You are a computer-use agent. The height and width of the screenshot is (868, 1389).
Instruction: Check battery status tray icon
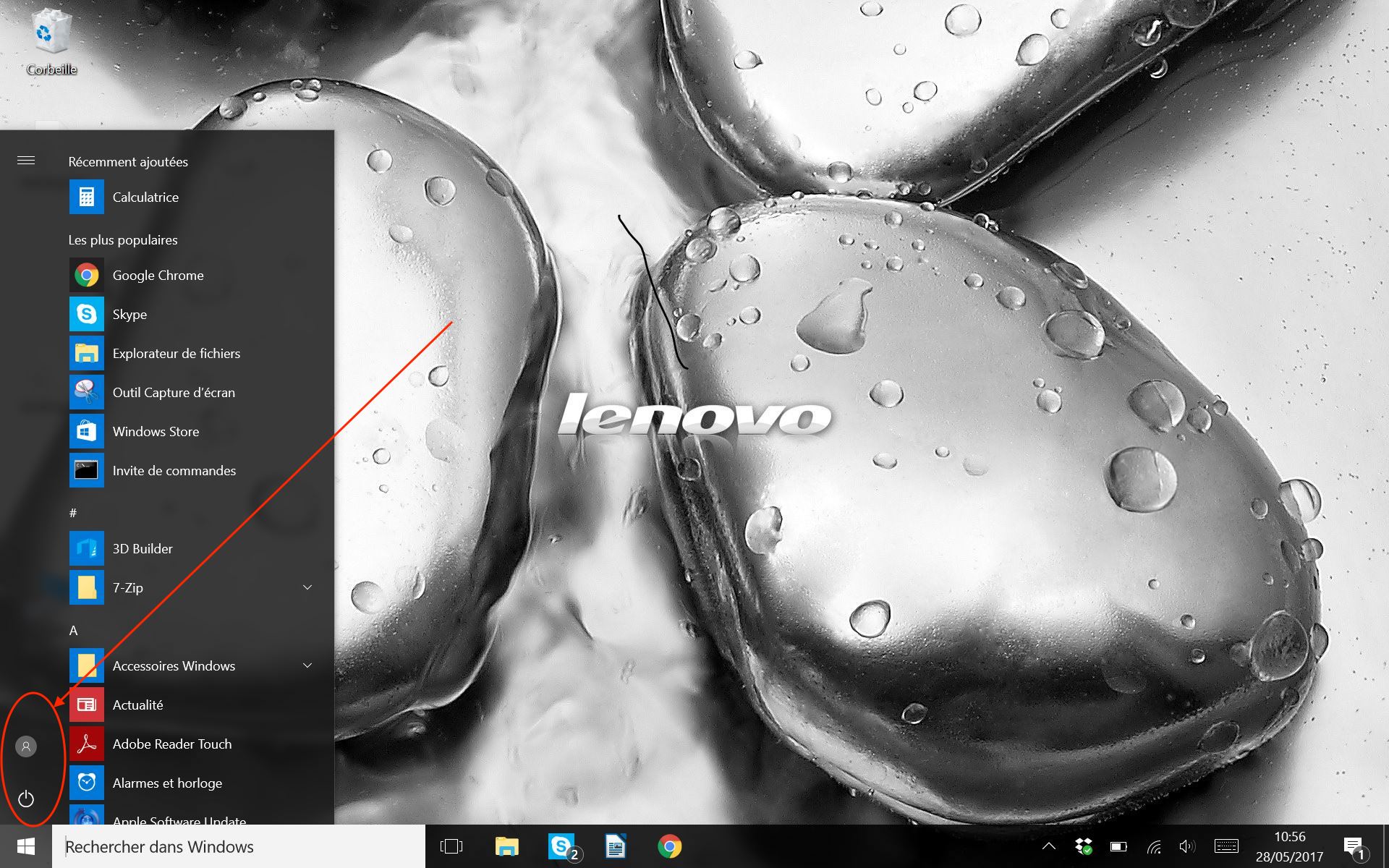tap(1118, 846)
